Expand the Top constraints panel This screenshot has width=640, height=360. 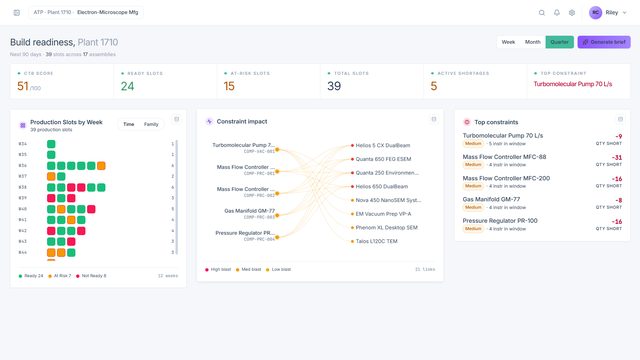coord(620,119)
